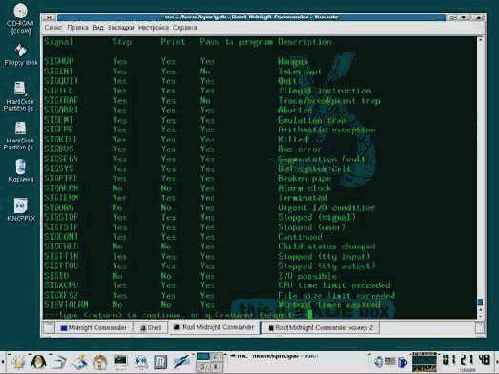Click the digital clock in the panel
Viewport: 499px width, 374px height.
click(466, 361)
